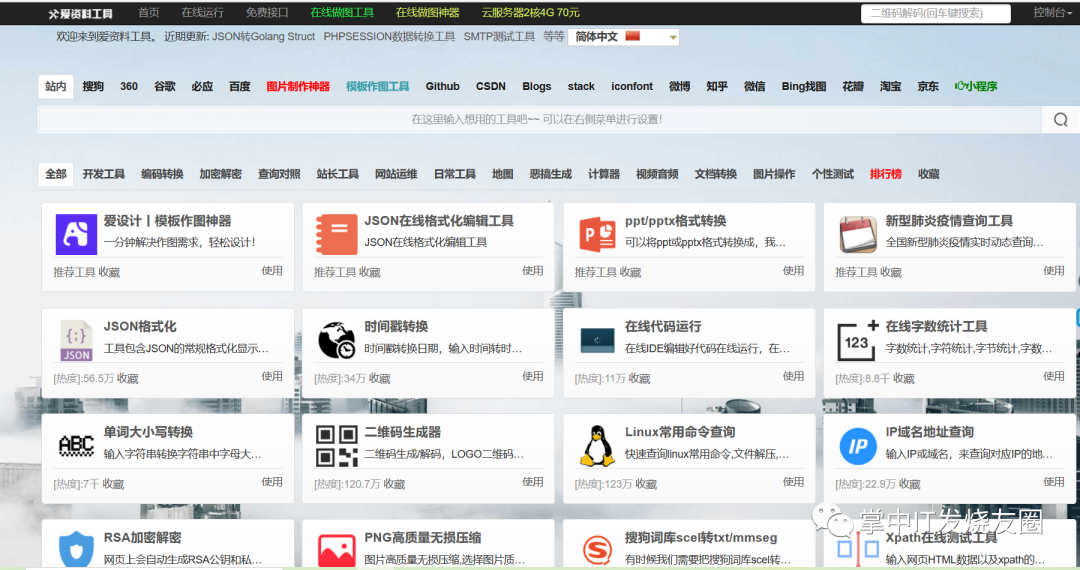Open the 爱设计 template tool icon
This screenshot has height=570, width=1080.
[x=76, y=234]
